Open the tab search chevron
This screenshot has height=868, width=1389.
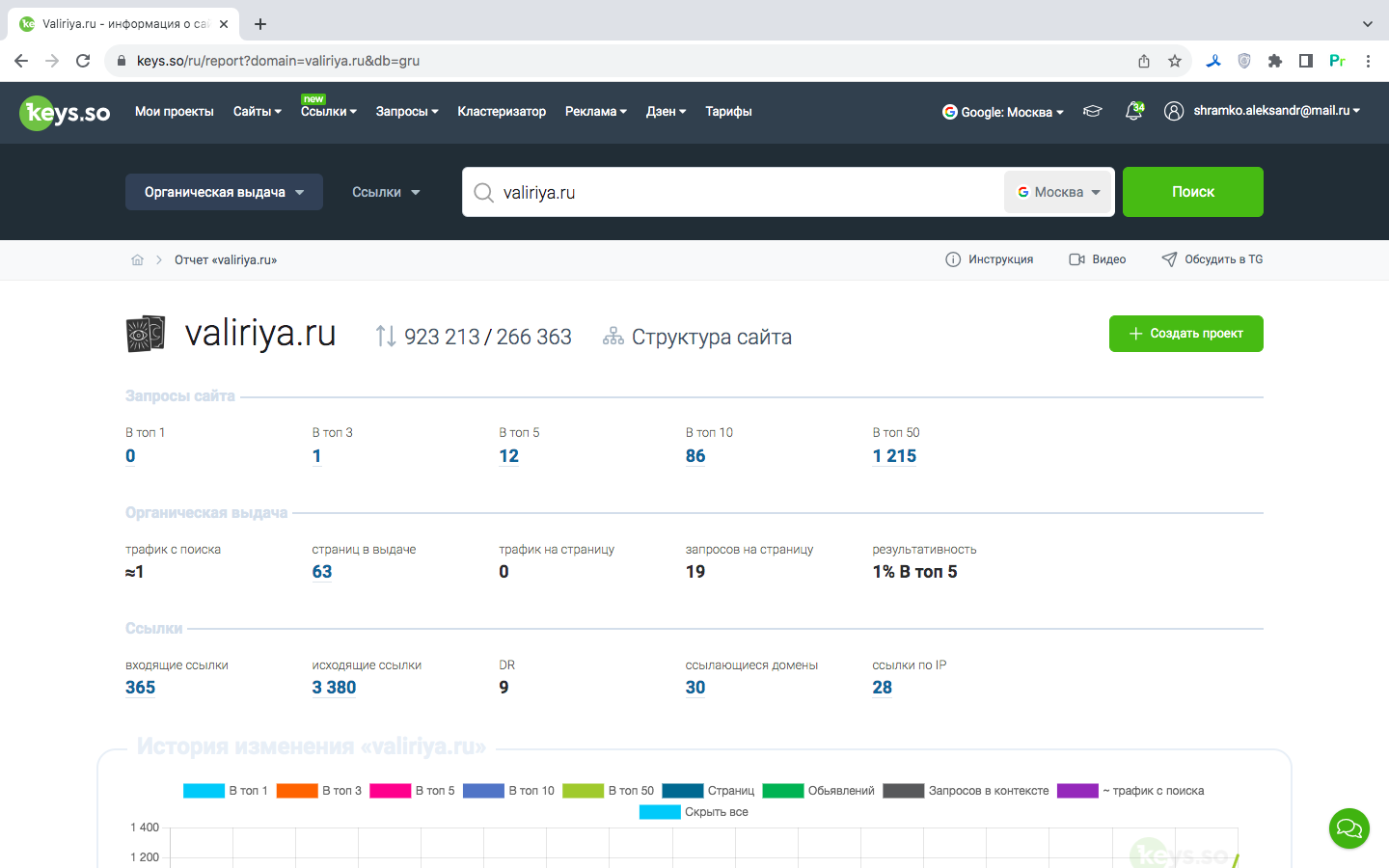pos(1367,24)
